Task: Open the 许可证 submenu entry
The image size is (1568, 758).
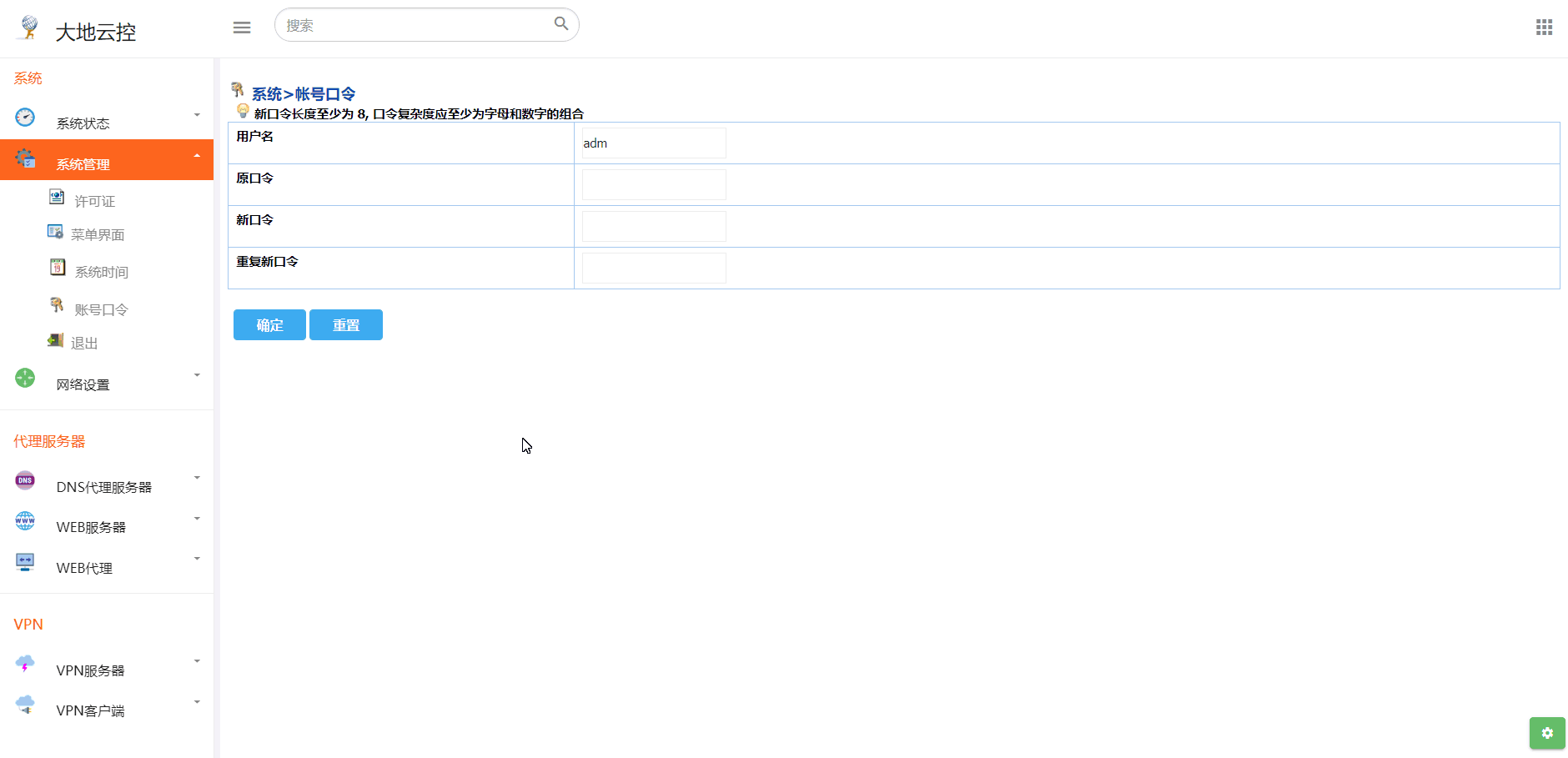Action: pos(95,201)
